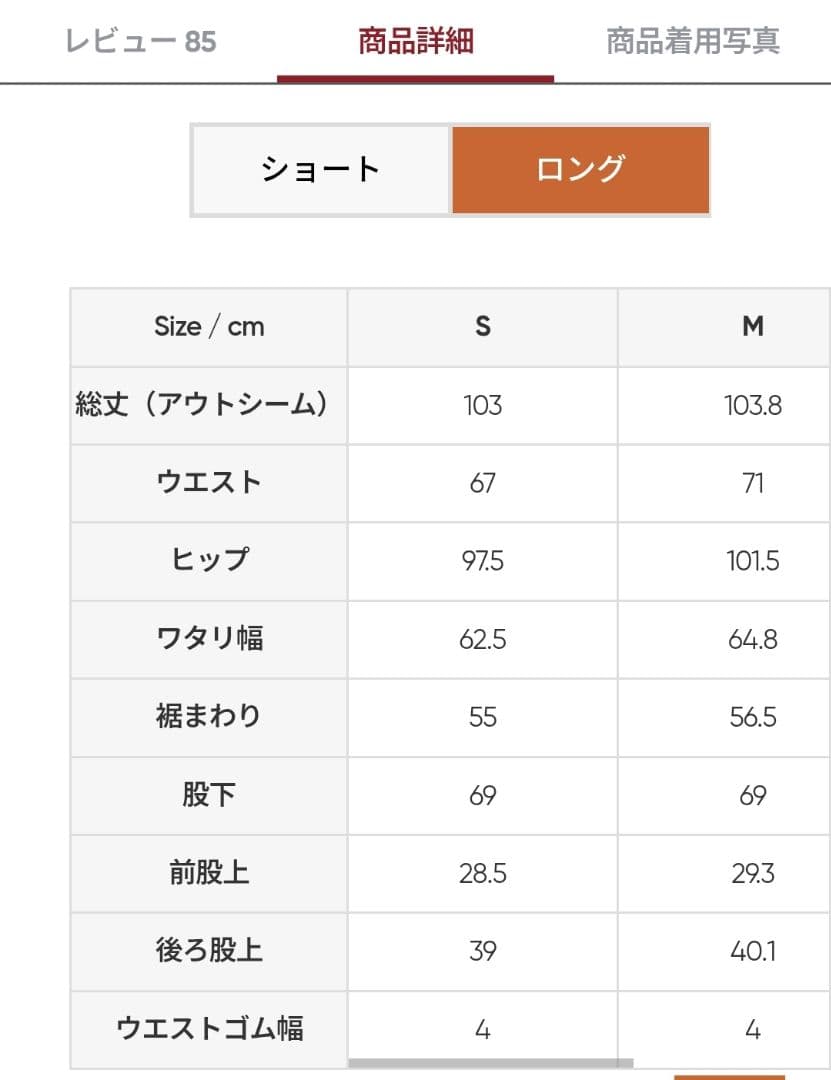Click the S waist value 67
Viewport: 831px width, 1080px height.
point(483,483)
